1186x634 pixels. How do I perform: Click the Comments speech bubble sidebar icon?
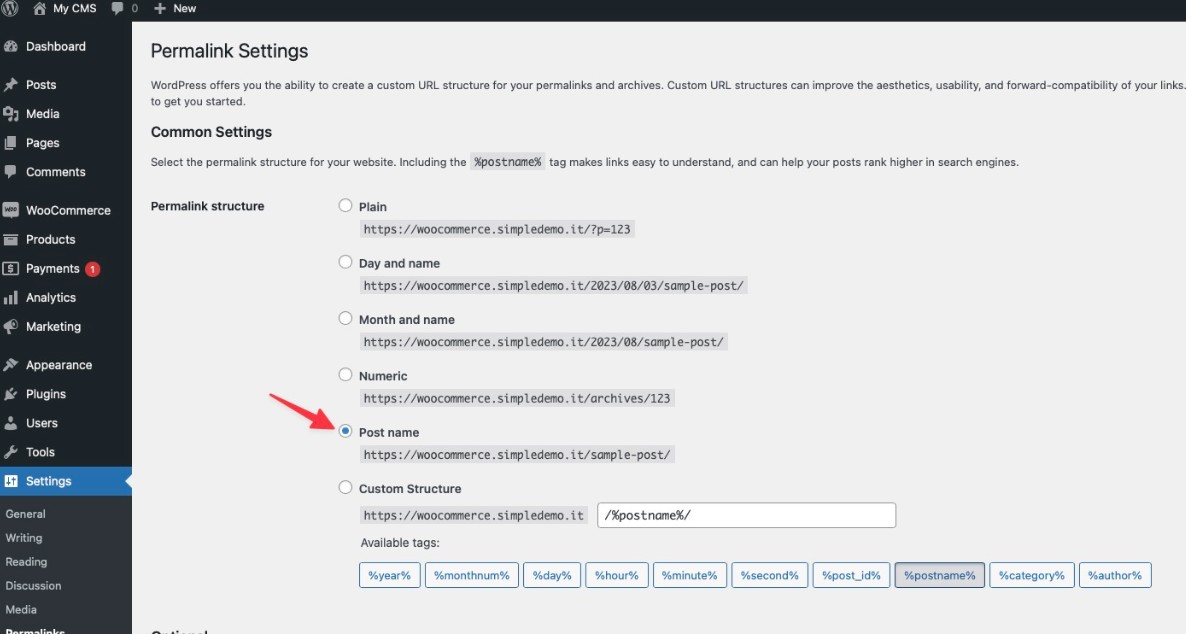[11, 172]
